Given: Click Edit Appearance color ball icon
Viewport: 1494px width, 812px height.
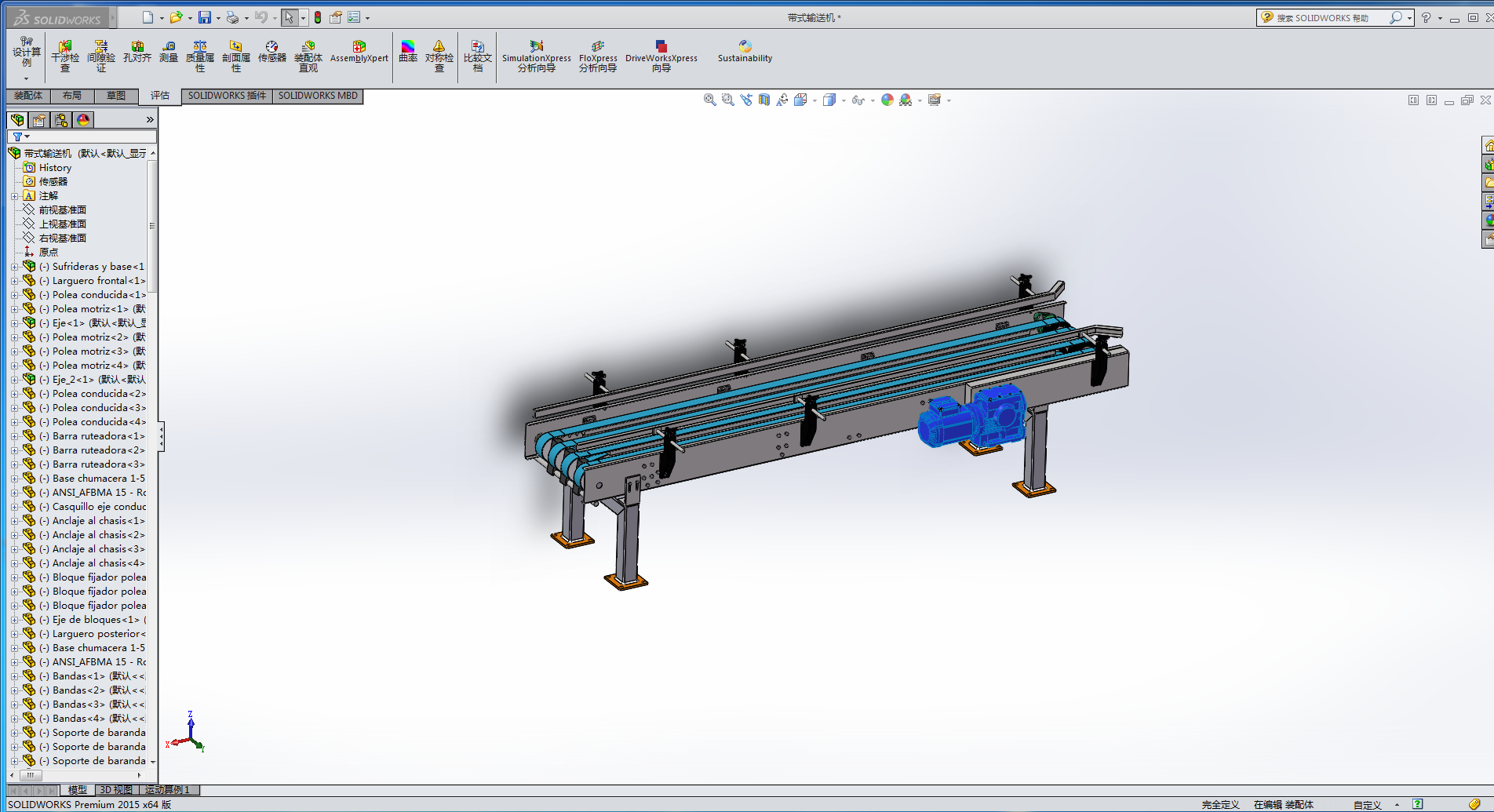Looking at the screenshot, I should point(887,100).
